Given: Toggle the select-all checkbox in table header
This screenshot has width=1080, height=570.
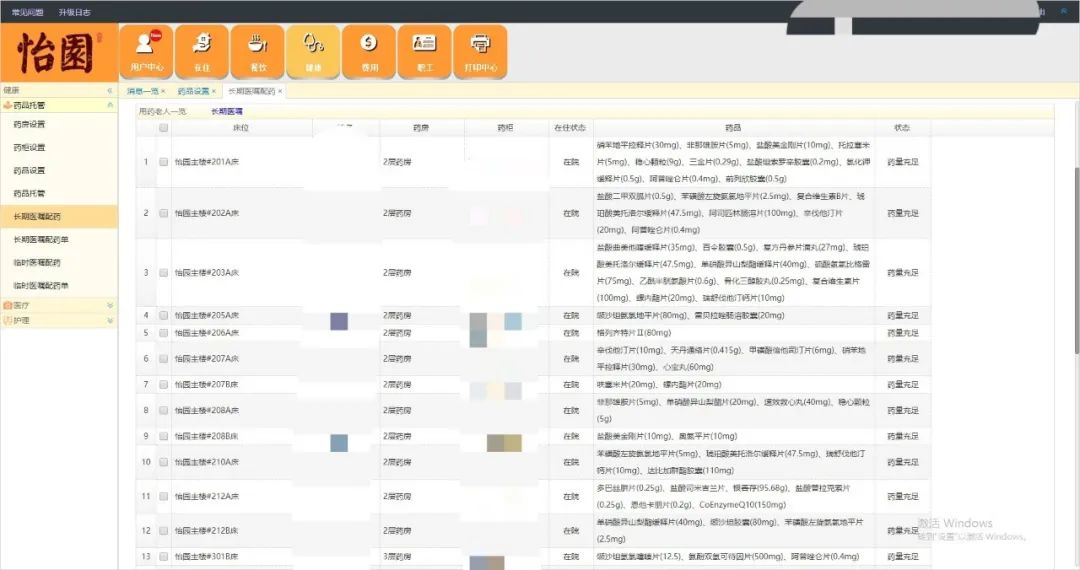Looking at the screenshot, I should pos(163,127).
